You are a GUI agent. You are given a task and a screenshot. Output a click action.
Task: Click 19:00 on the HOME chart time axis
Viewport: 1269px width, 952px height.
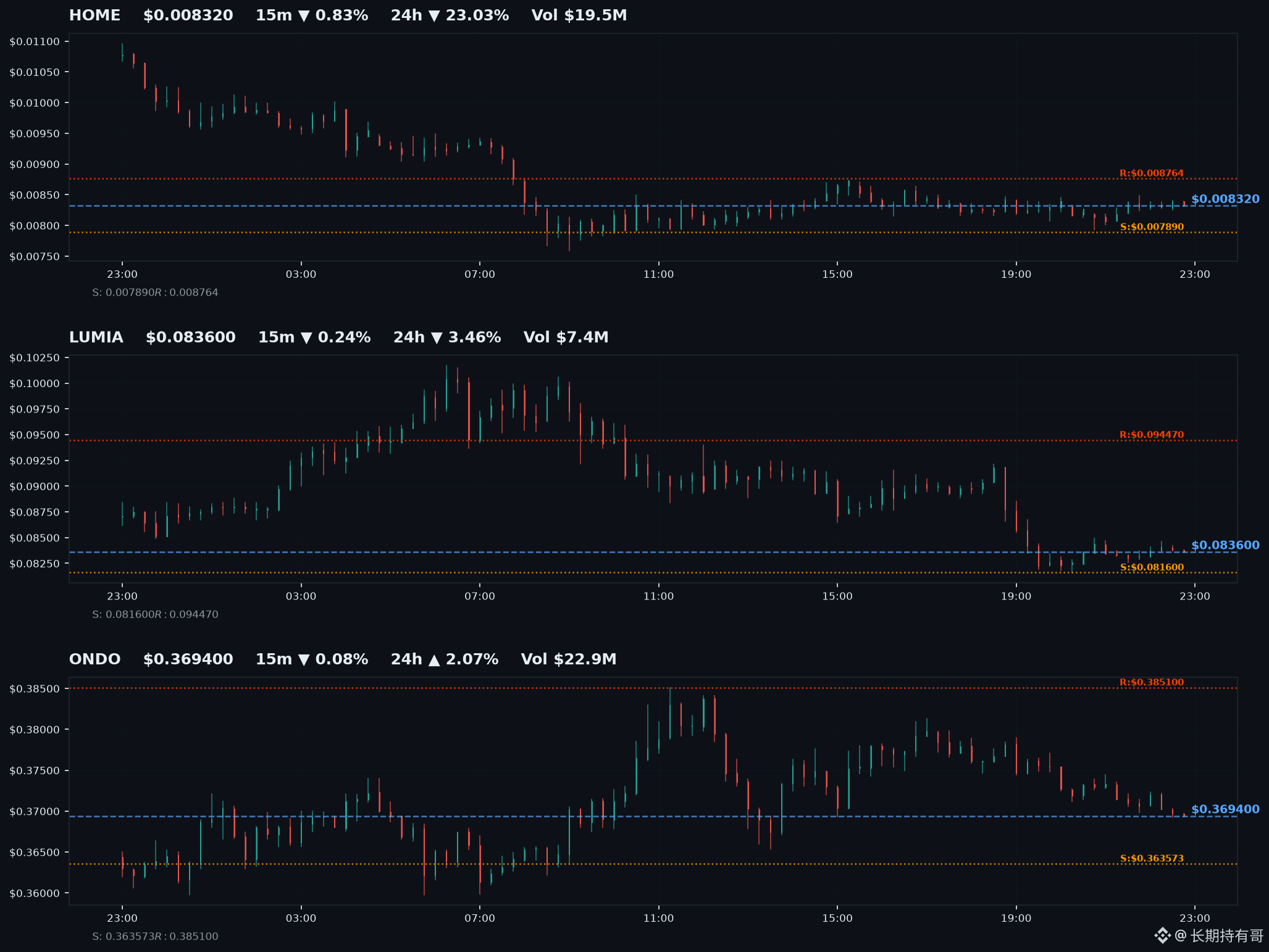point(1016,275)
